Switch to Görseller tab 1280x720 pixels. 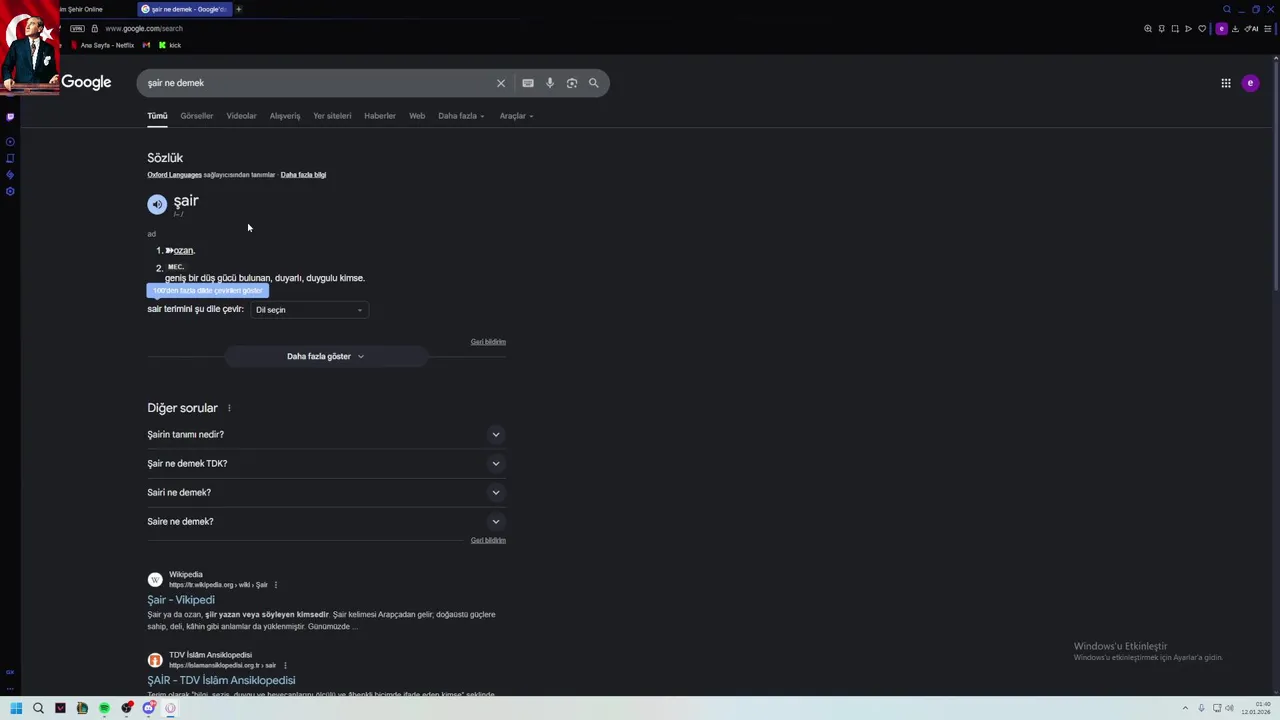(x=197, y=116)
